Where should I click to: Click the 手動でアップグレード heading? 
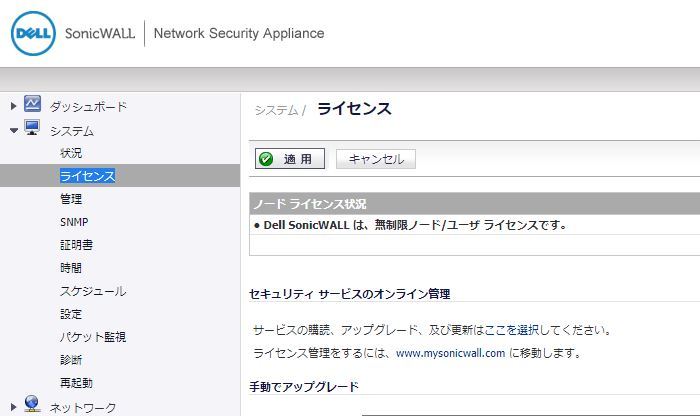pos(304,387)
